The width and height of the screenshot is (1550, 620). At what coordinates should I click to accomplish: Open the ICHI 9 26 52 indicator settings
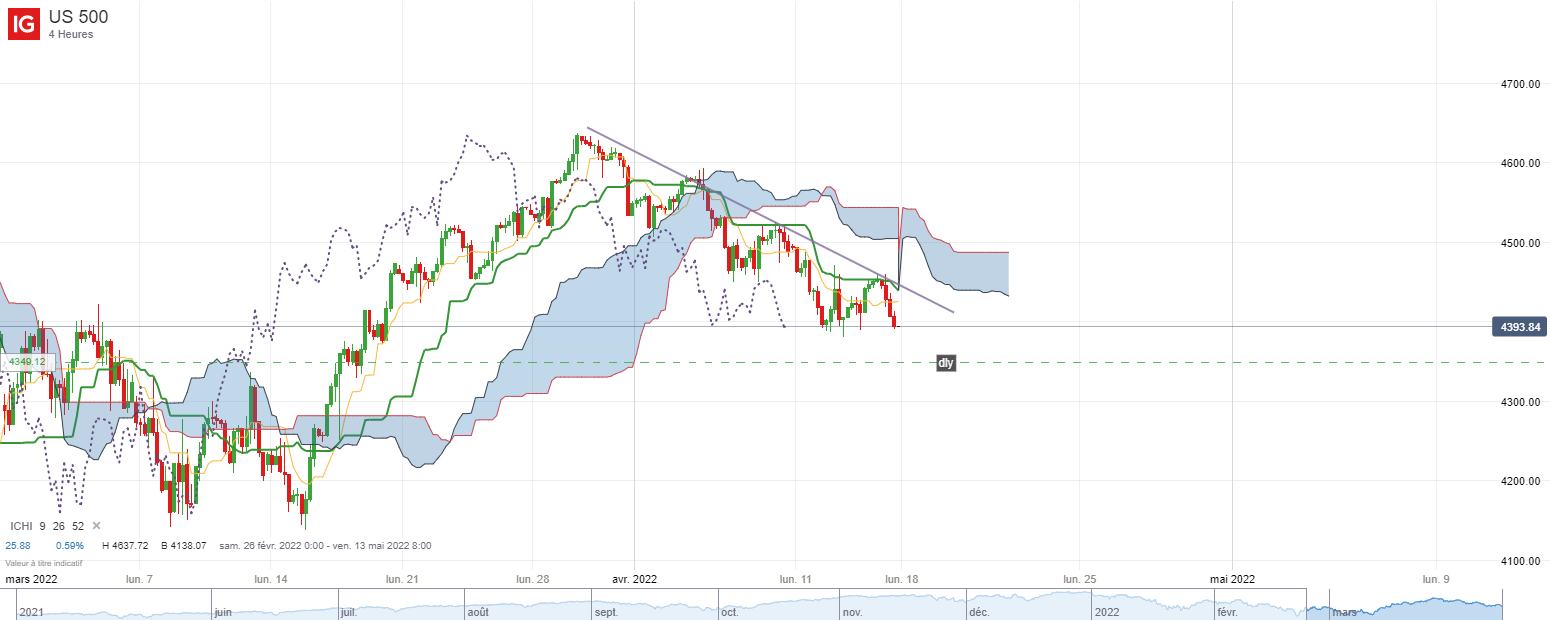tap(47, 525)
